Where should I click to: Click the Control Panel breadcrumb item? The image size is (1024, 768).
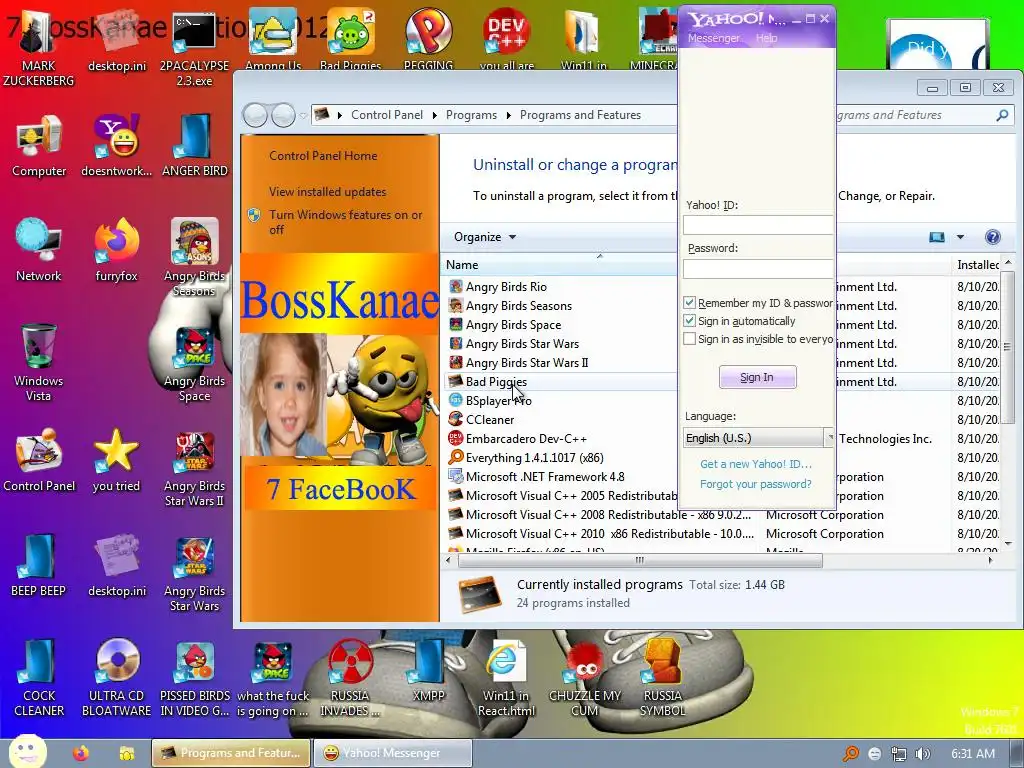387,115
